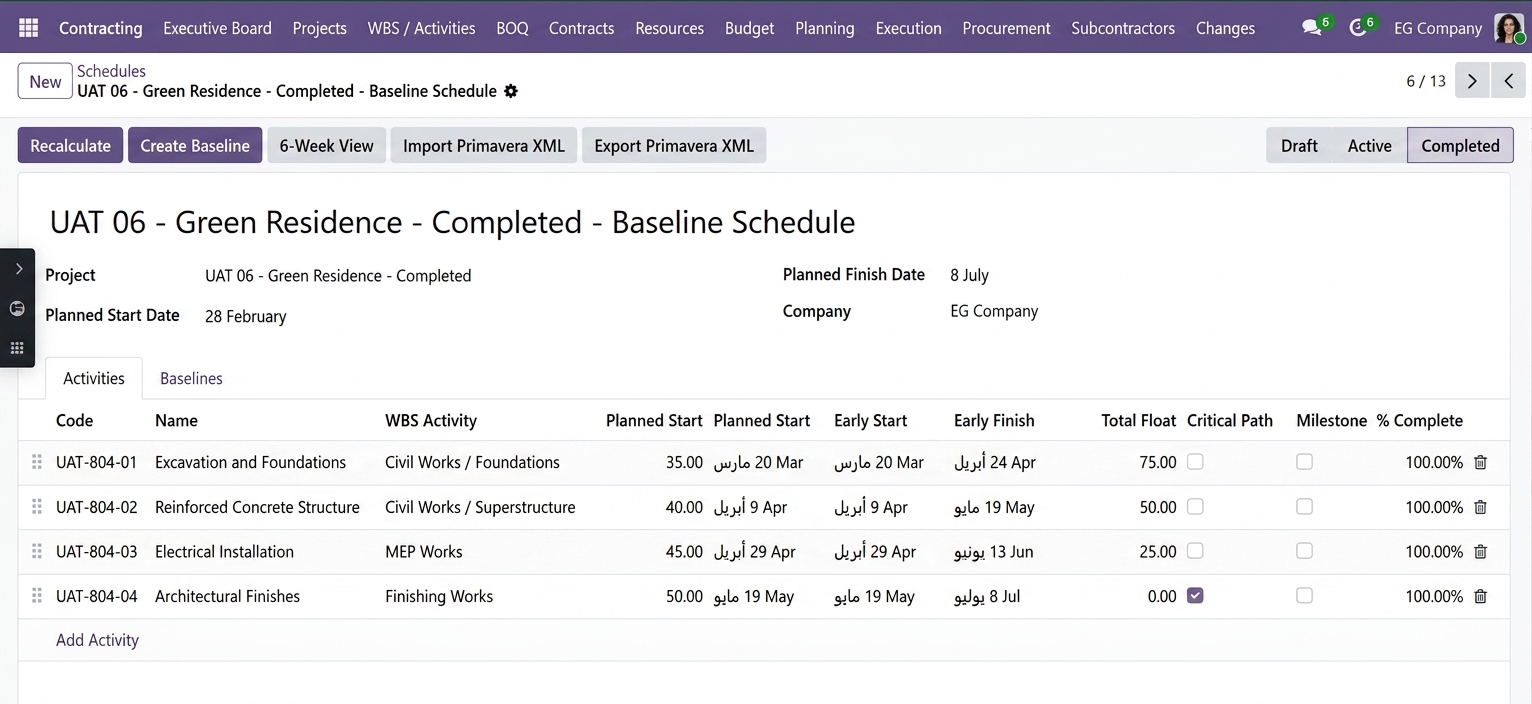Open the 6-Week View
Viewport: 1532px width, 704px height.
pyautogui.click(x=326, y=145)
